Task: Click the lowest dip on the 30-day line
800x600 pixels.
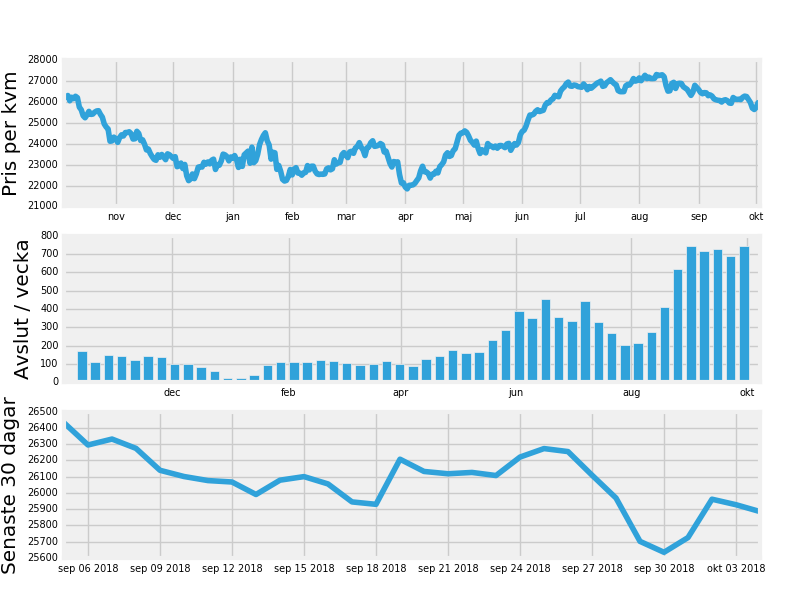Action: [664, 552]
